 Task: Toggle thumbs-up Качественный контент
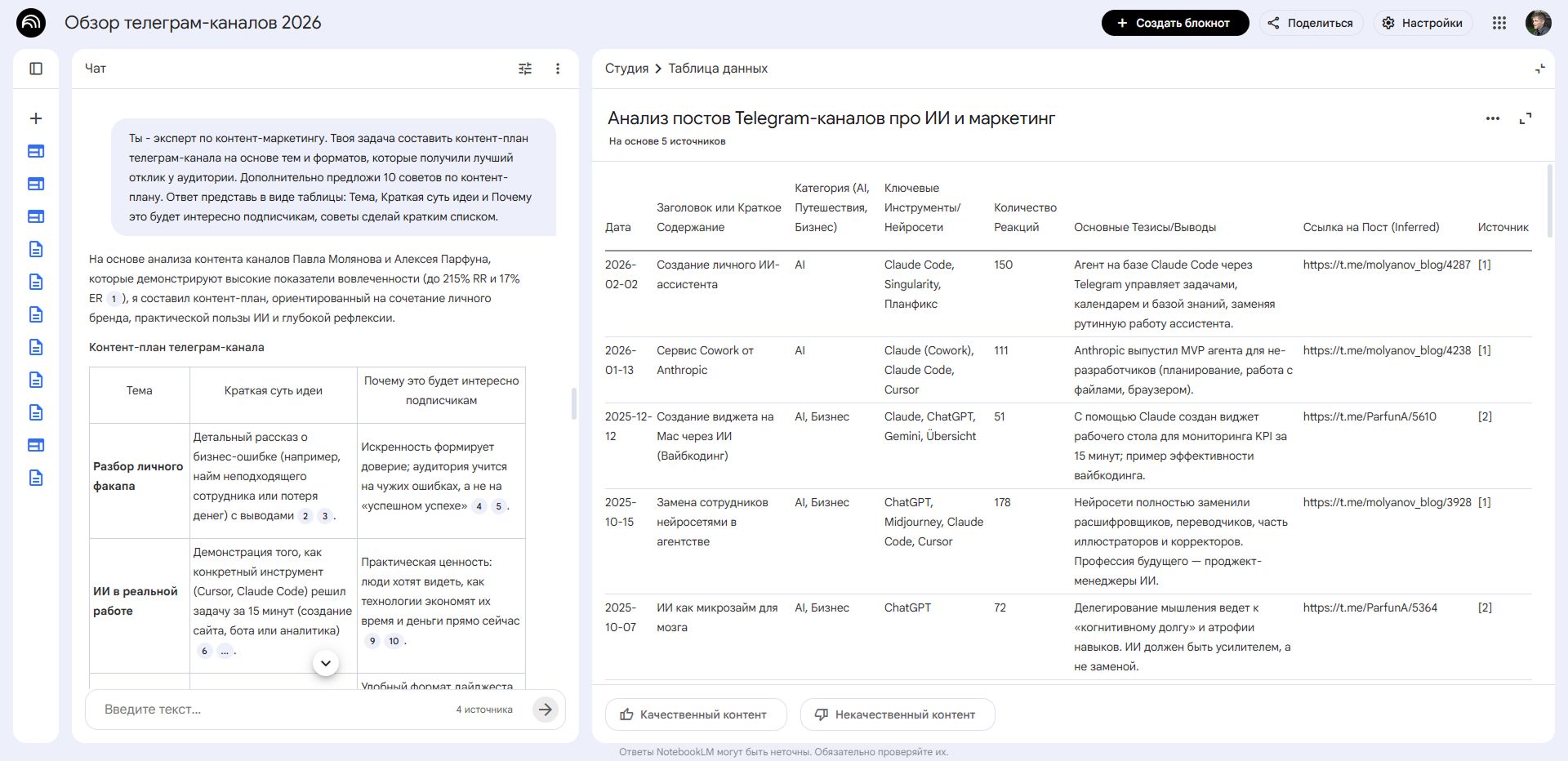point(695,714)
